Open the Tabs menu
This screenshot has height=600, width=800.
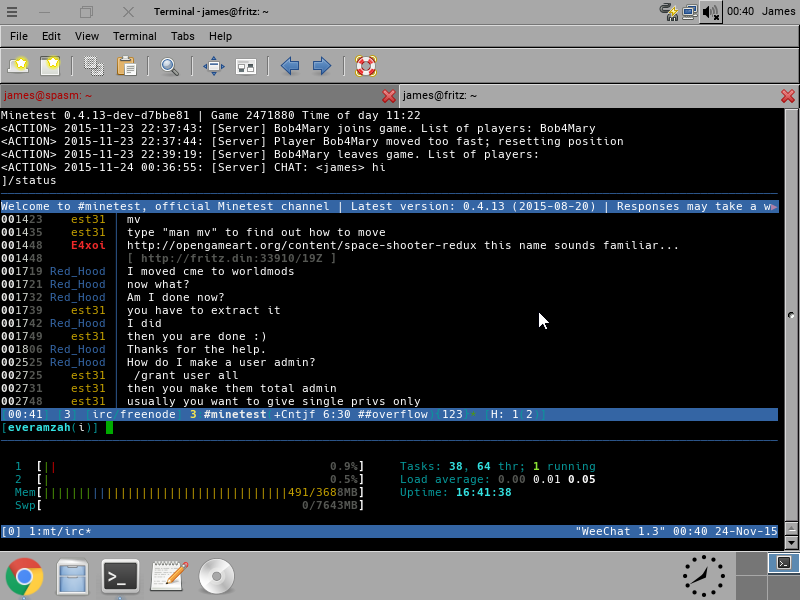click(x=182, y=36)
